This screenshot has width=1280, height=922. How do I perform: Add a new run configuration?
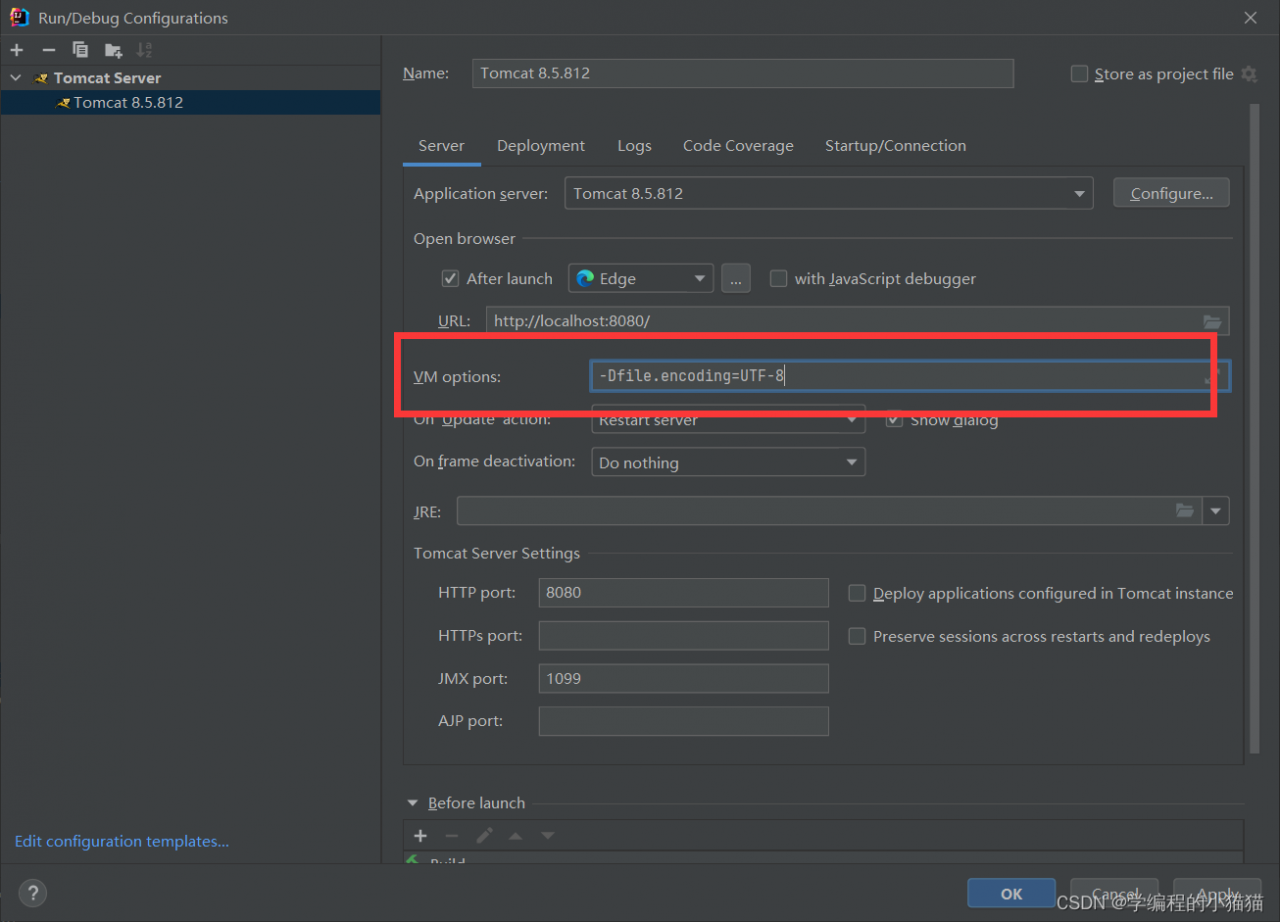[x=17, y=50]
